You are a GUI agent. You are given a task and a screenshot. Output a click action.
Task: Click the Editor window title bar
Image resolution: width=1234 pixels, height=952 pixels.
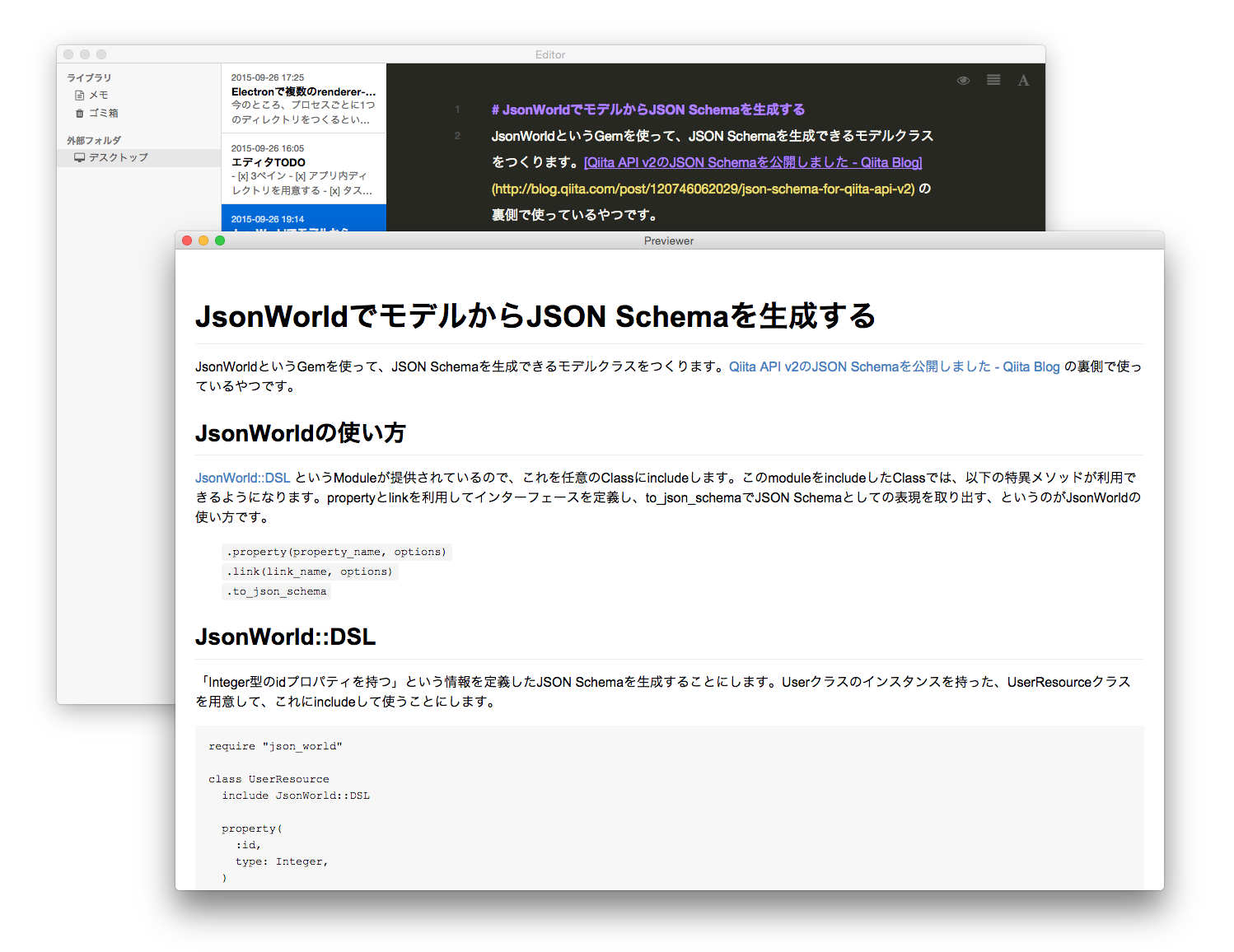[x=550, y=54]
